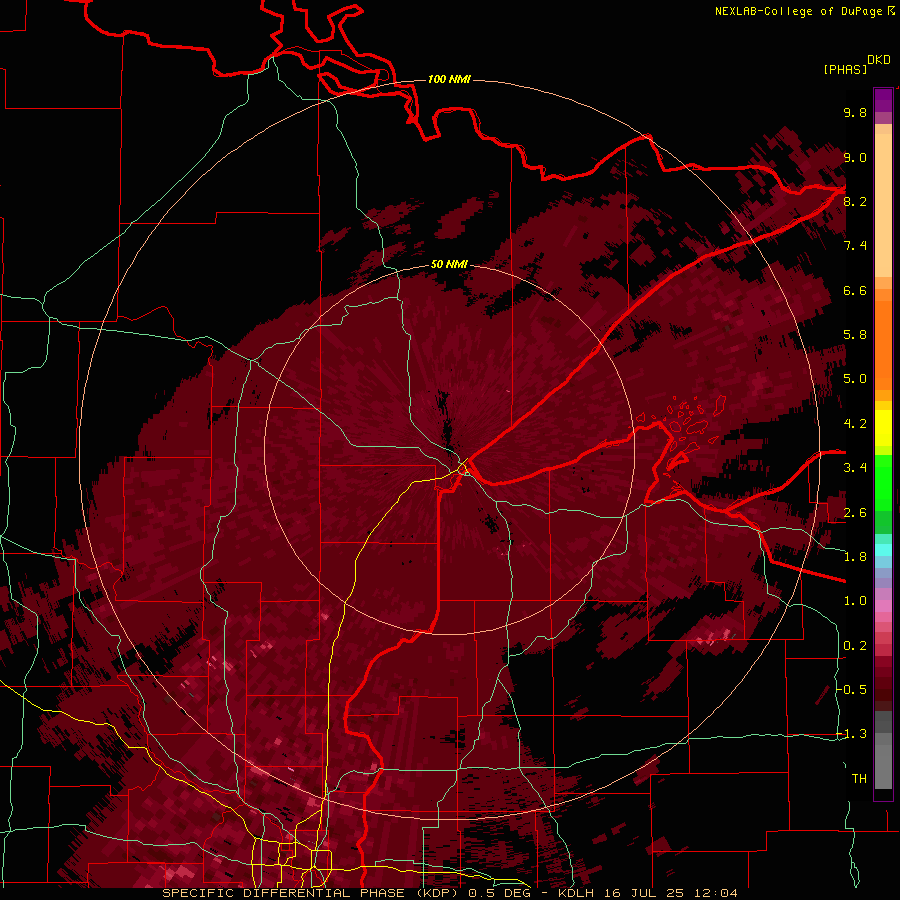Select the 6.6 legend value
Screen dimensions: 900x900
pyautogui.click(x=855, y=290)
